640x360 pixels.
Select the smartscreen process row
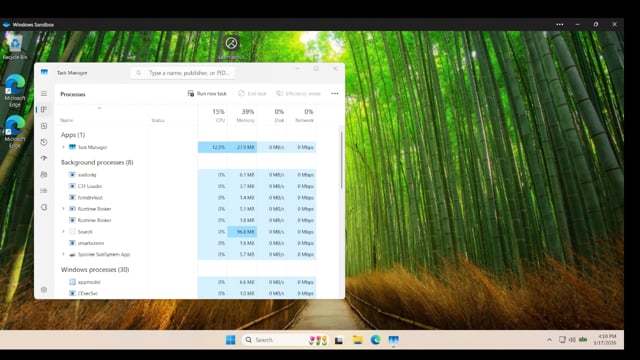(x=186, y=243)
